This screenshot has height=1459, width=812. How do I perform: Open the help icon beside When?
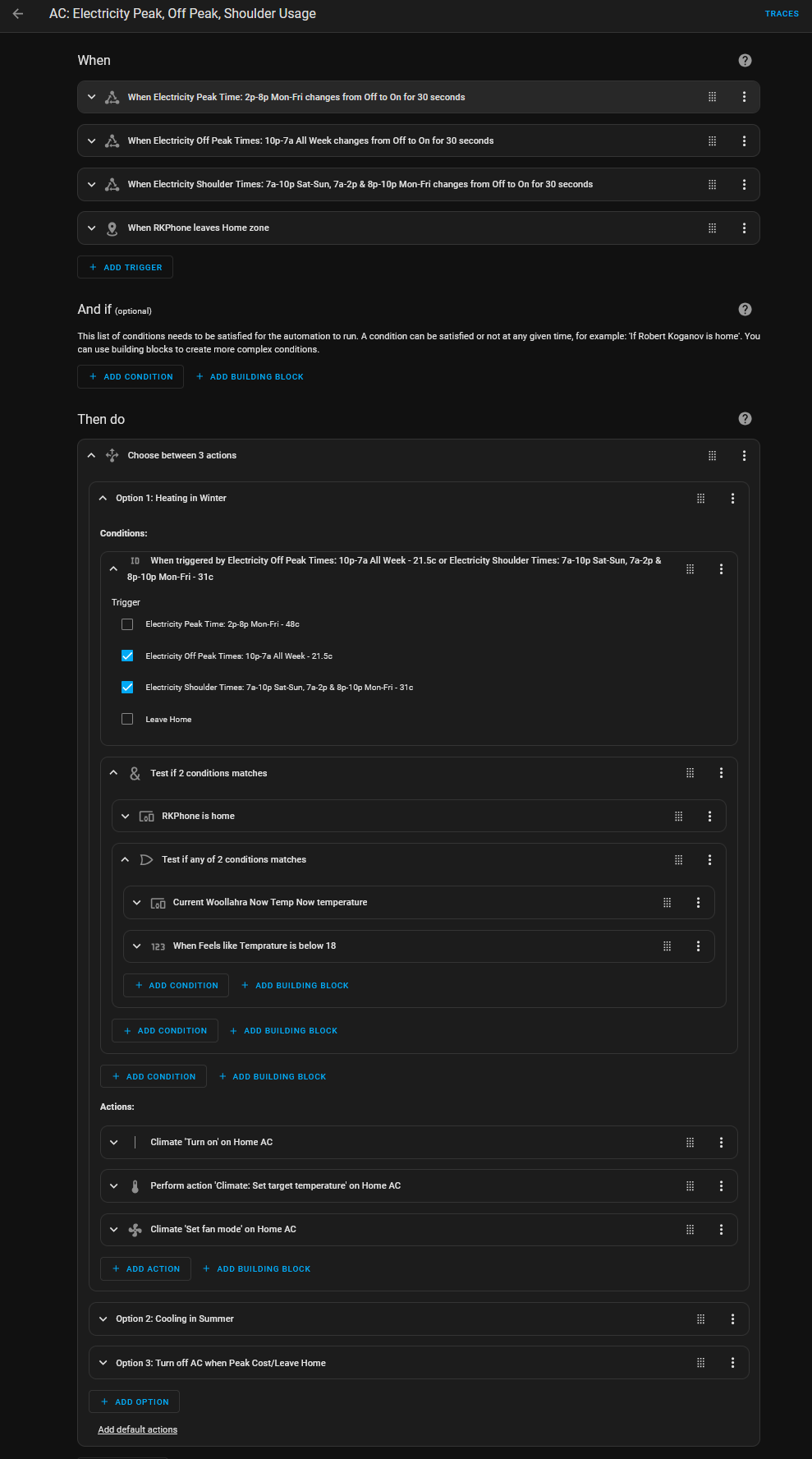(745, 61)
